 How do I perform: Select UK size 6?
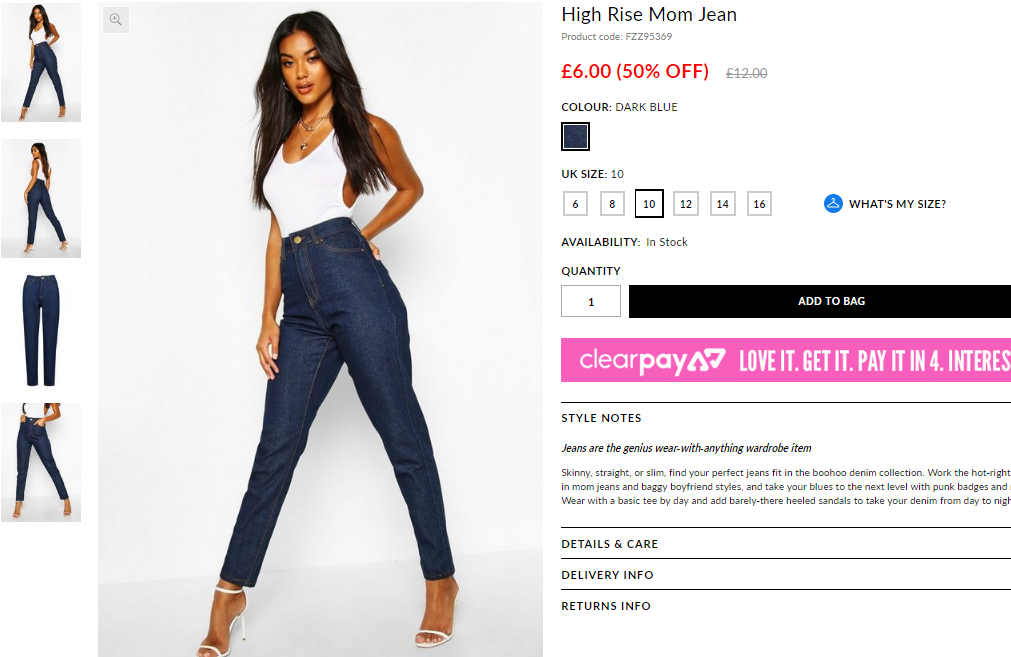pos(575,204)
